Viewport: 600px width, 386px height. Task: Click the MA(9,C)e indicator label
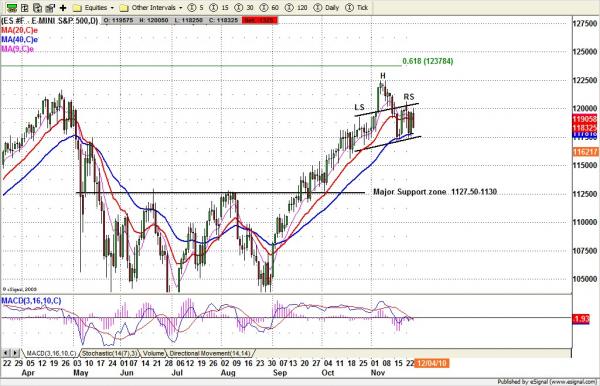pos(18,49)
